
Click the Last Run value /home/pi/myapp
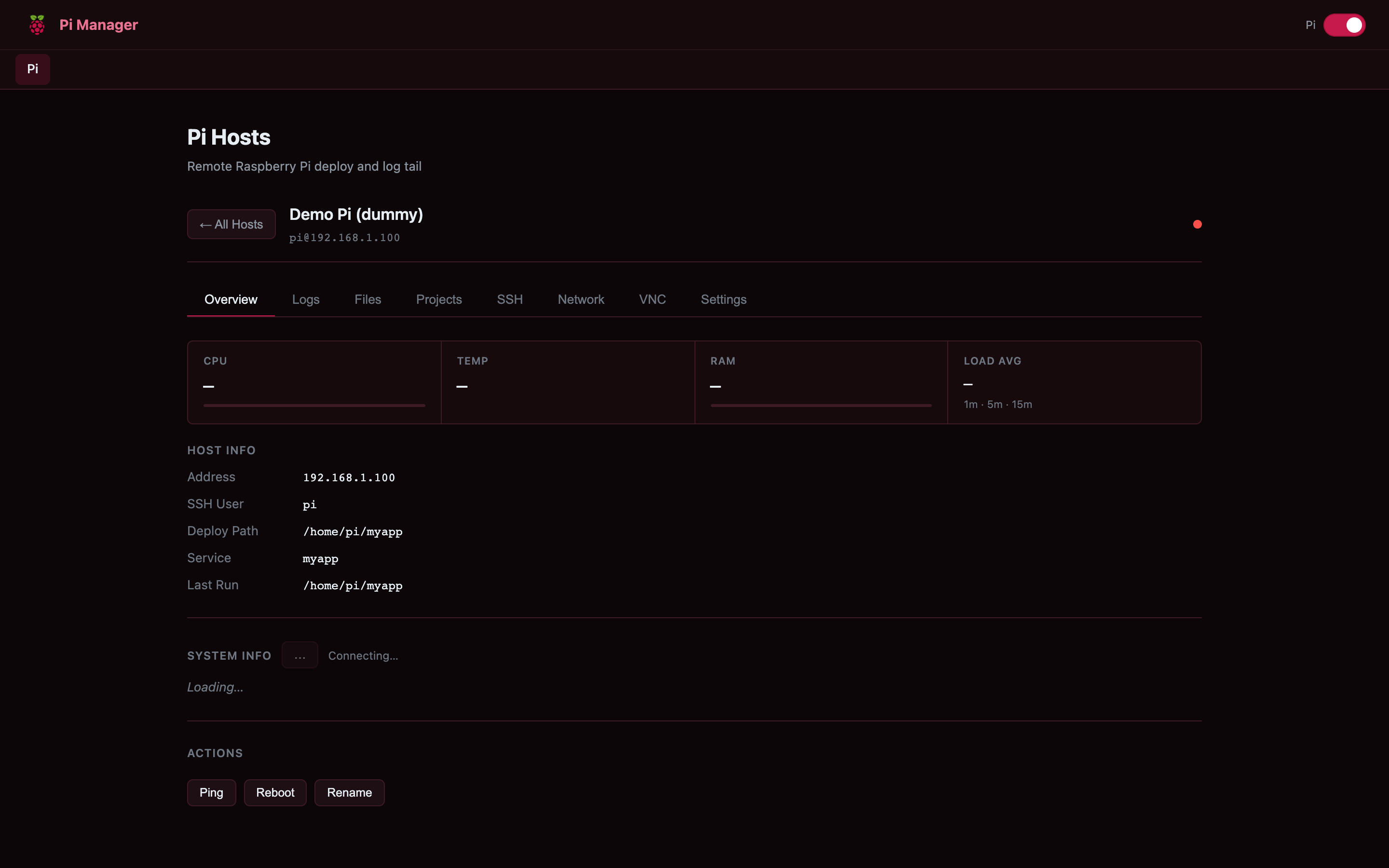coord(353,585)
